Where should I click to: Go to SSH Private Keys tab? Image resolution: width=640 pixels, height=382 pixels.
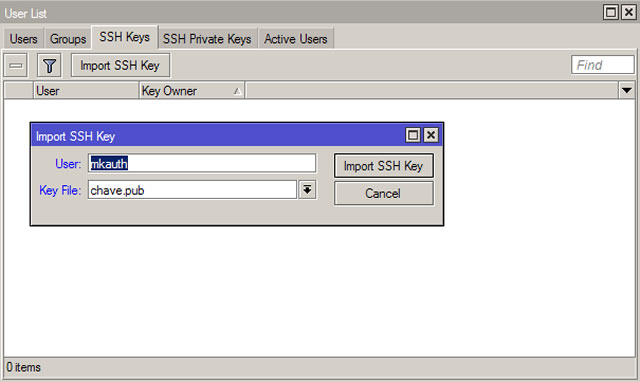coord(207,39)
